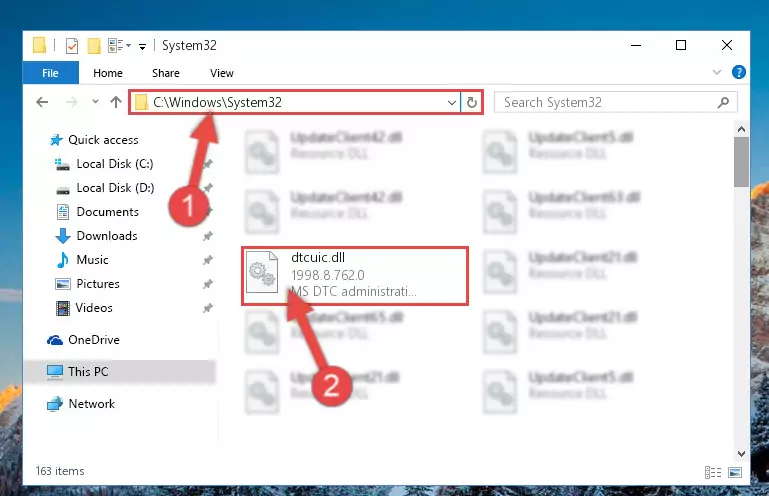Click the vertical scrollbar thumb
Image resolution: width=769 pixels, height=496 pixels.
(x=741, y=162)
